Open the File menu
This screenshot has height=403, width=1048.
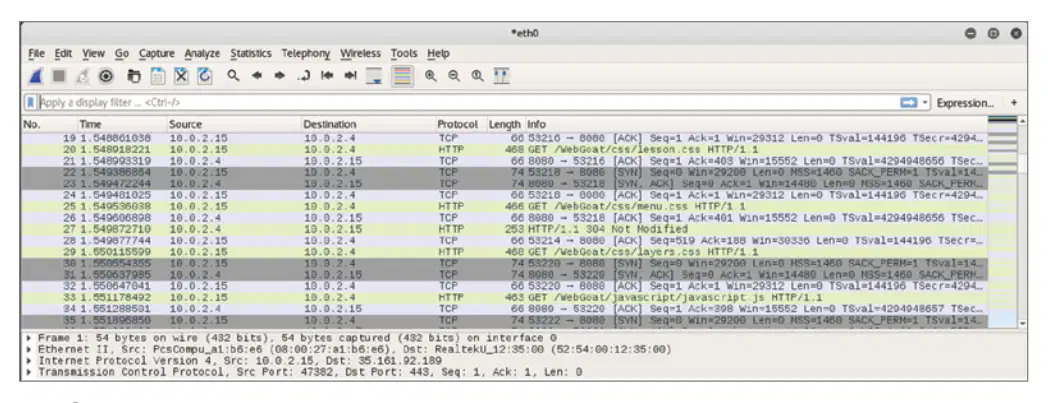[x=37, y=53]
